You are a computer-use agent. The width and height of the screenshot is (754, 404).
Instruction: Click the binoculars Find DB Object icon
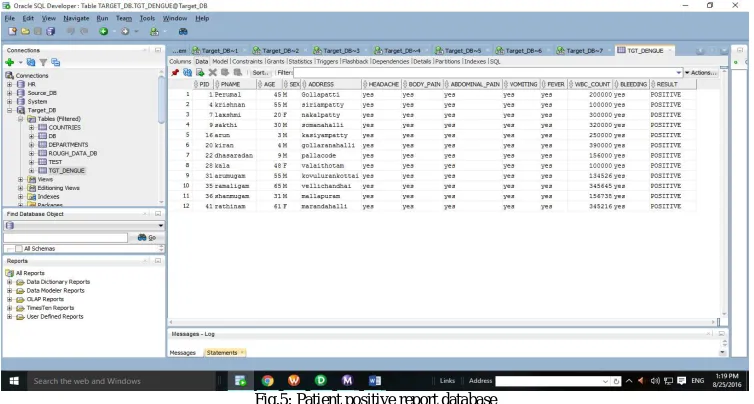pos(183,31)
